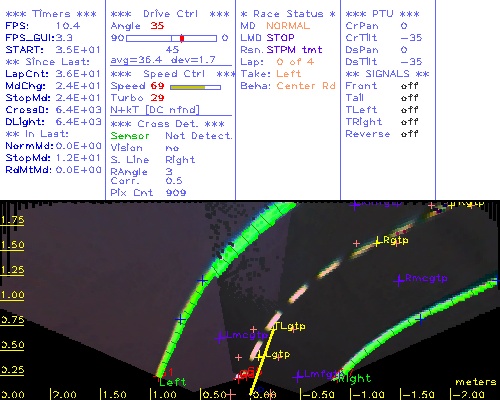This screenshot has width=500, height=400.
Task: Click the TLgtp yellow marker
Action: (273, 328)
